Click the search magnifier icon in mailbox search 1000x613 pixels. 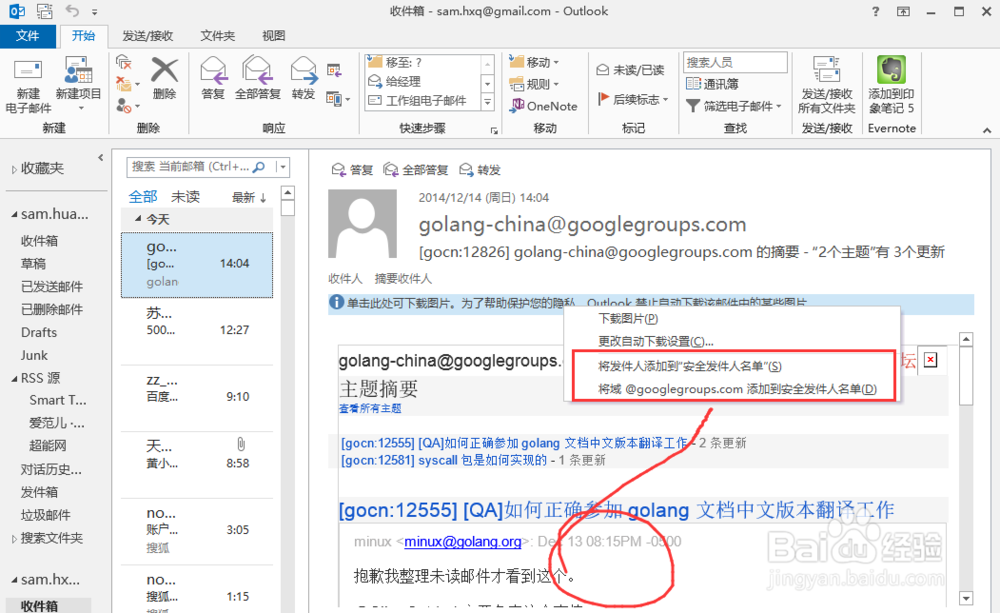coord(259,167)
